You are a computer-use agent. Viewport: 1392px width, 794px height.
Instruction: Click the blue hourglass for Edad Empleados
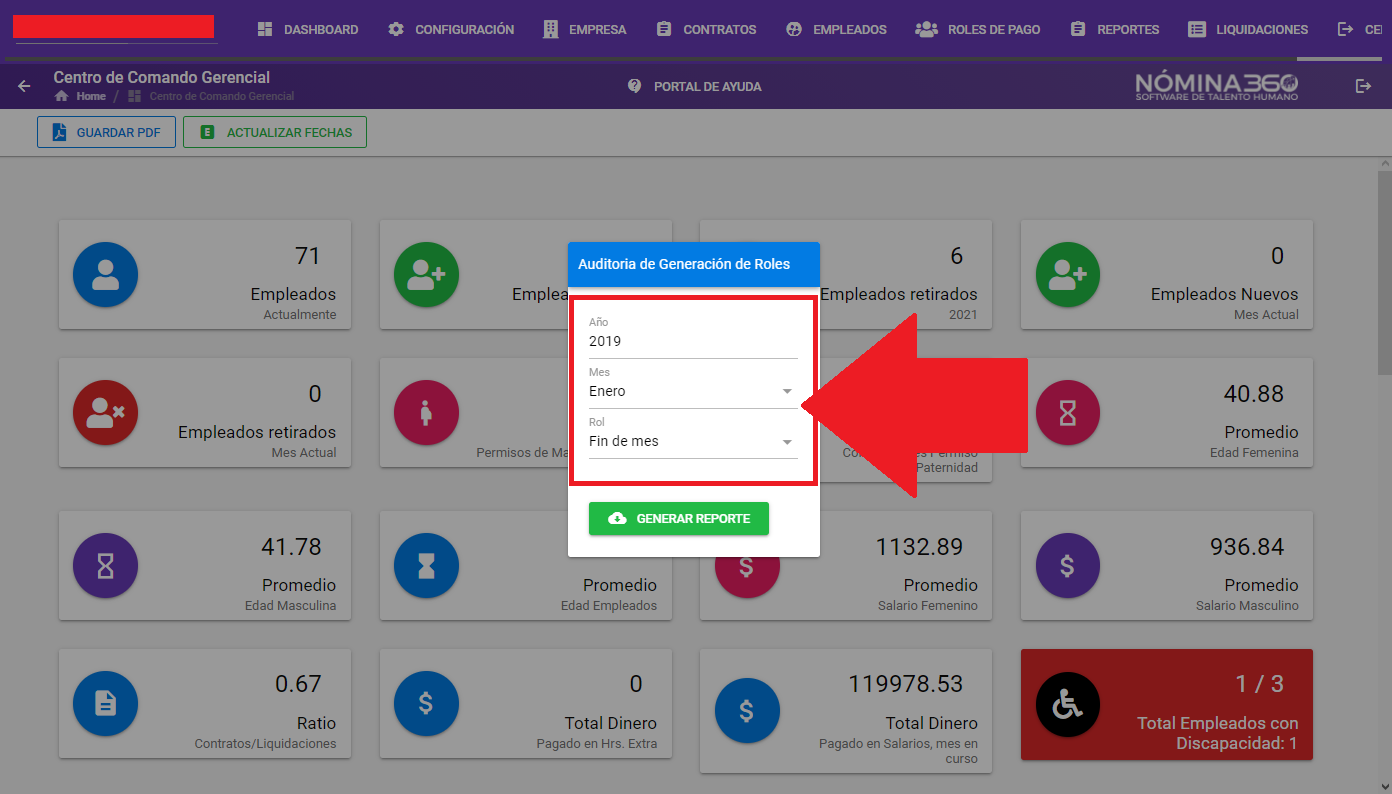click(426, 565)
